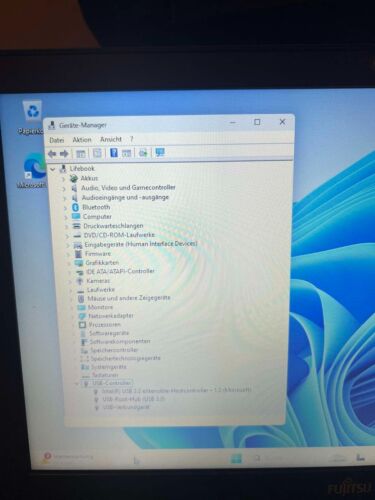
Task: Expand the Akkus category chevron
Action: pyautogui.click(x=63, y=179)
